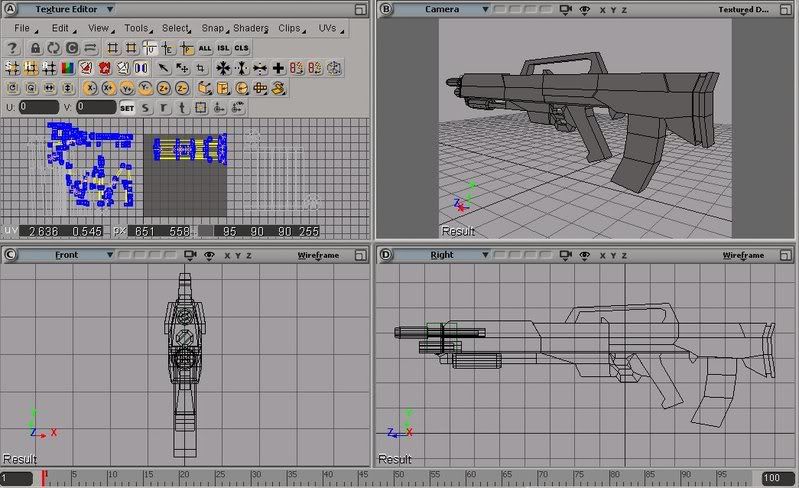Screen dimensions: 799x488
Task: Open the View menu in Texture Editor
Action: pos(98,29)
